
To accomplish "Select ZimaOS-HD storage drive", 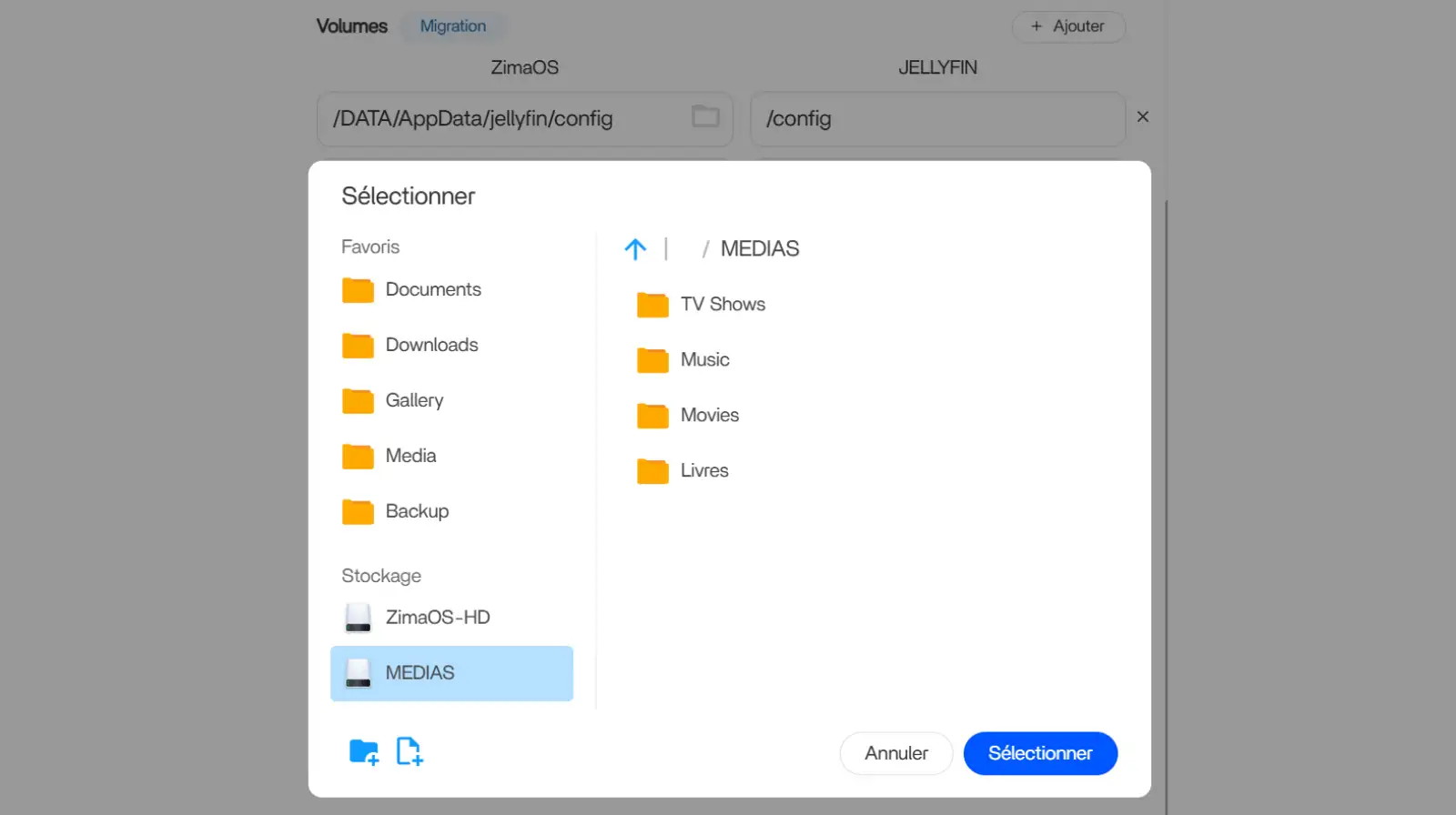I will tap(437, 618).
